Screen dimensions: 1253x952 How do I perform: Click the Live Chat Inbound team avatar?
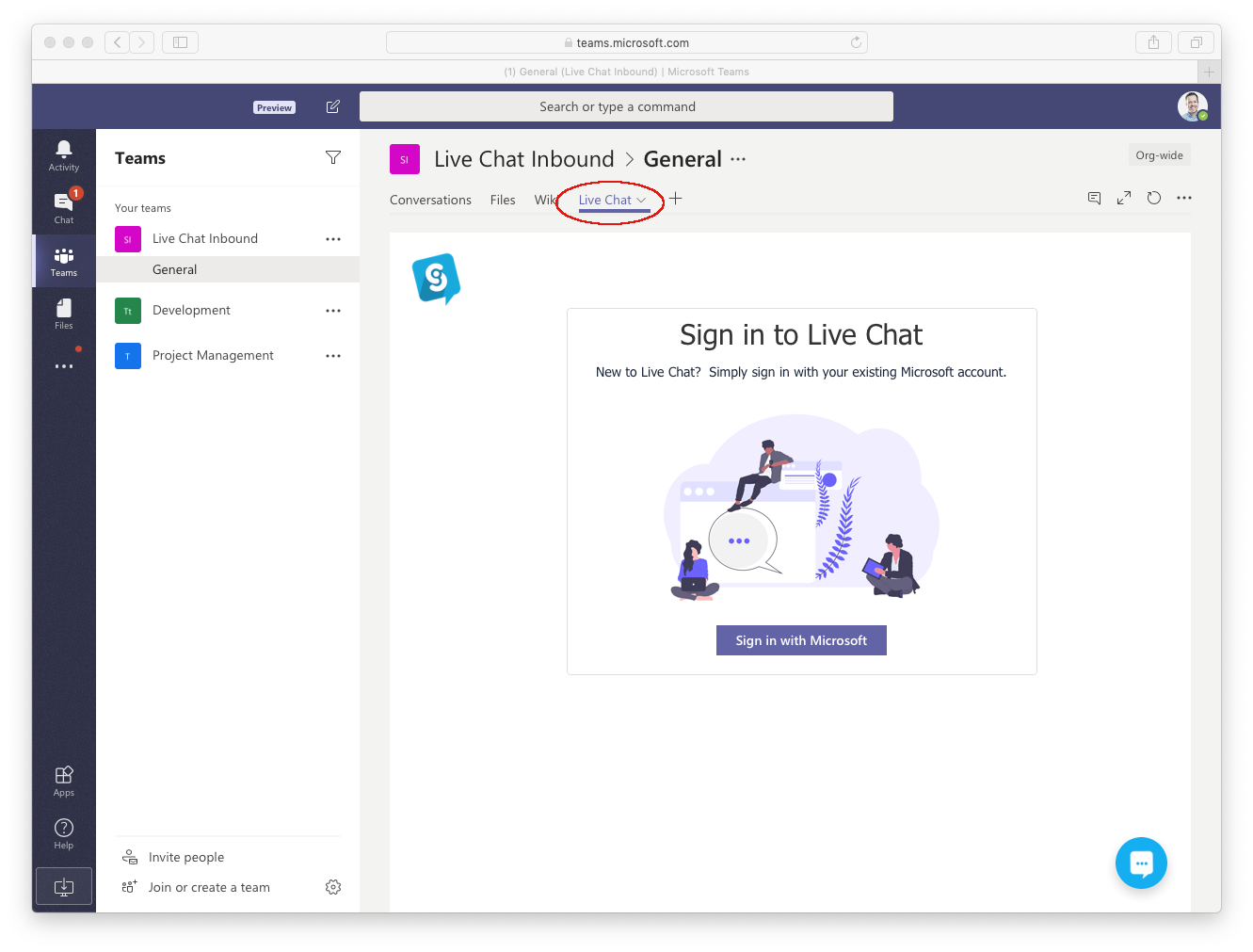click(x=405, y=159)
